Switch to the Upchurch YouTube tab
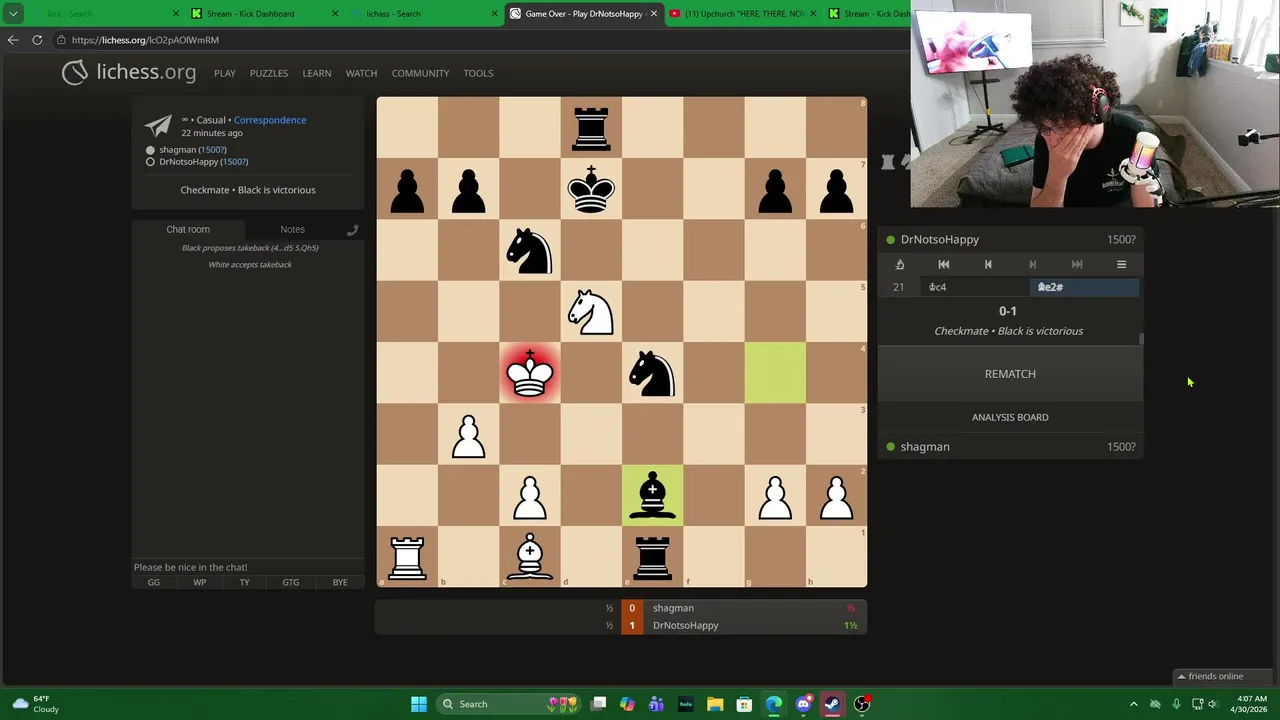 coord(742,14)
